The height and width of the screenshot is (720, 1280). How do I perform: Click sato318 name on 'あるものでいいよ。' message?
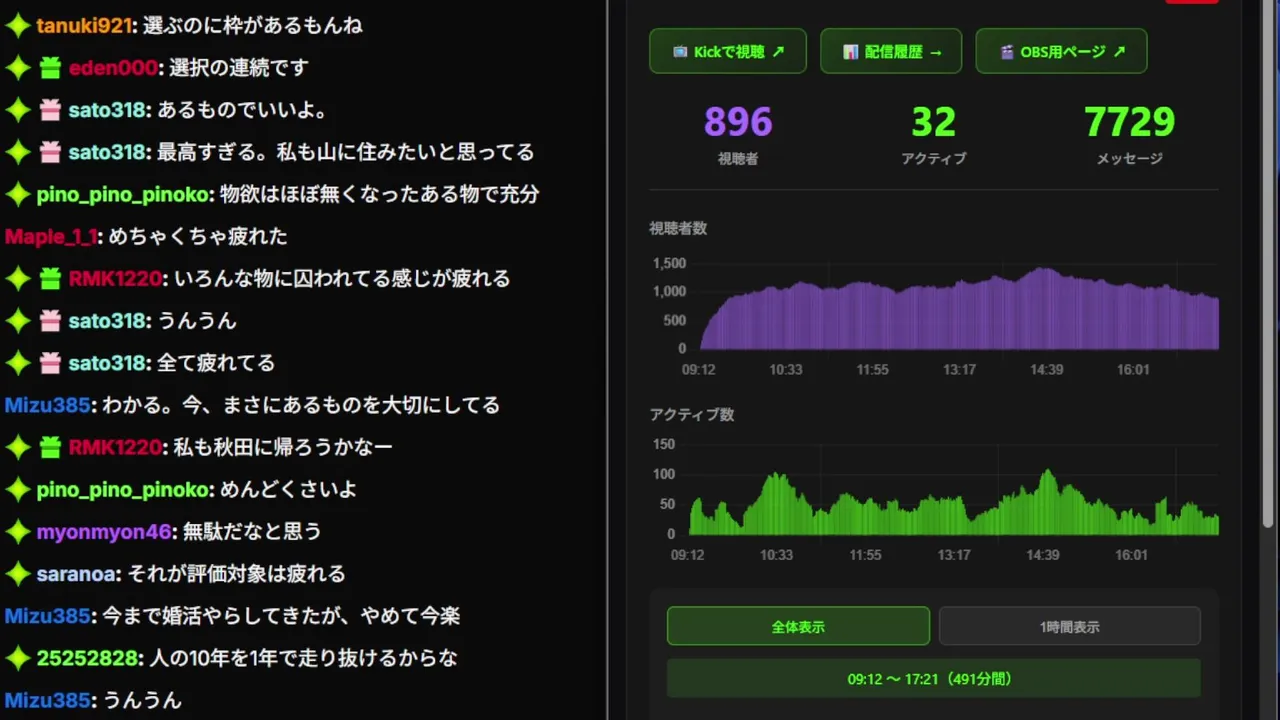pyautogui.click(x=108, y=110)
